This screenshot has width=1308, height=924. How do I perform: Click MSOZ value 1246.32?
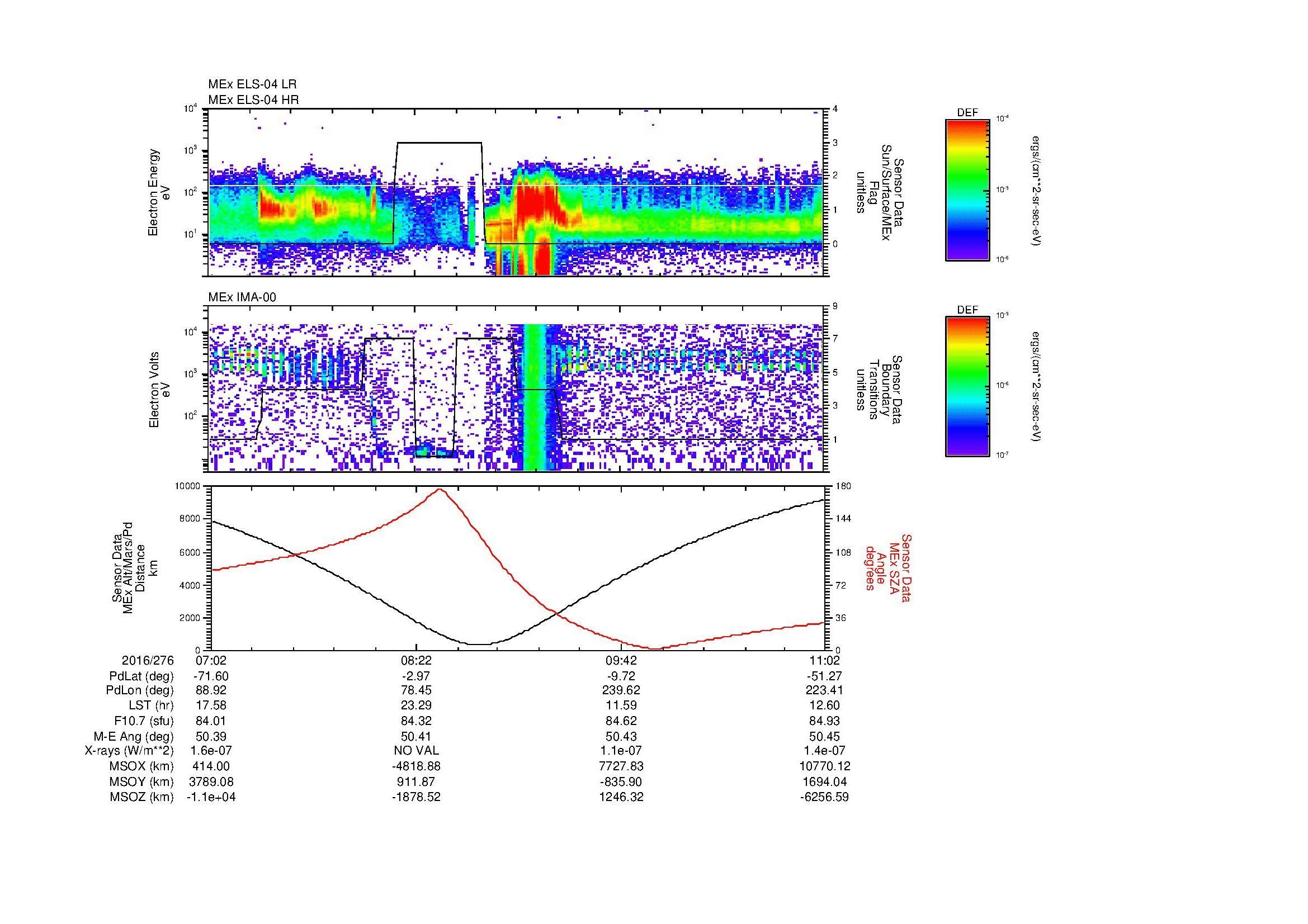click(621, 797)
